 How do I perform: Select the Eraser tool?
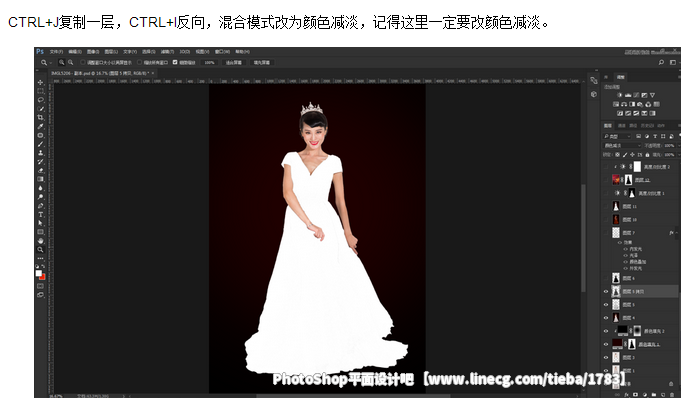40,170
